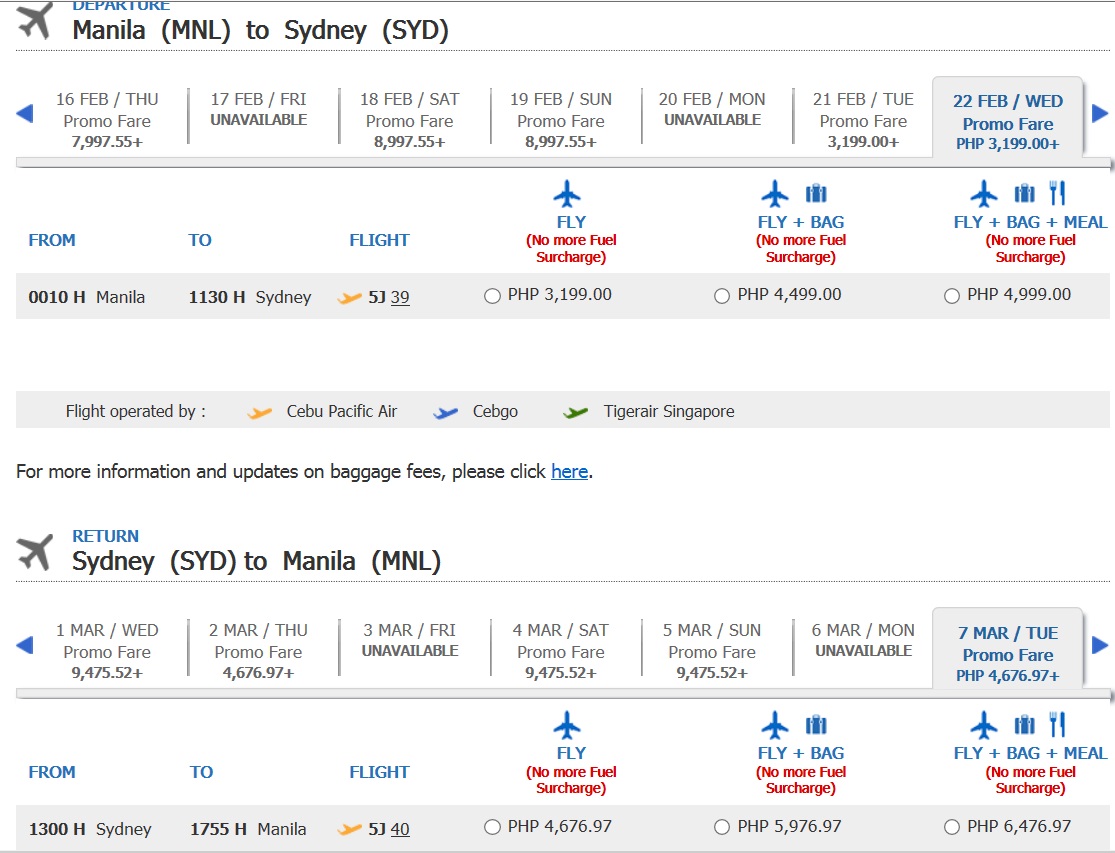This screenshot has width=1115, height=853.
Task: Click departure 'FLY + BAG + MEAL' column header
Action: (1030, 222)
